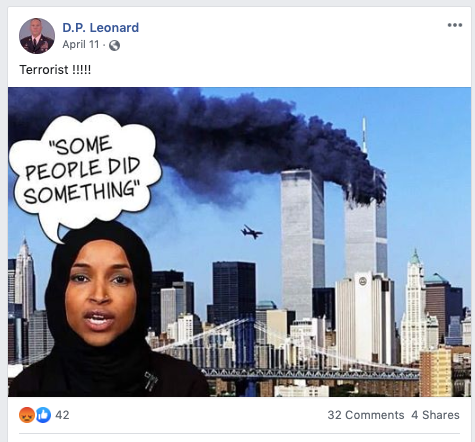Select the 'Terrorist !!!!!' post caption text
The width and height of the screenshot is (475, 442).
[x=55, y=70]
